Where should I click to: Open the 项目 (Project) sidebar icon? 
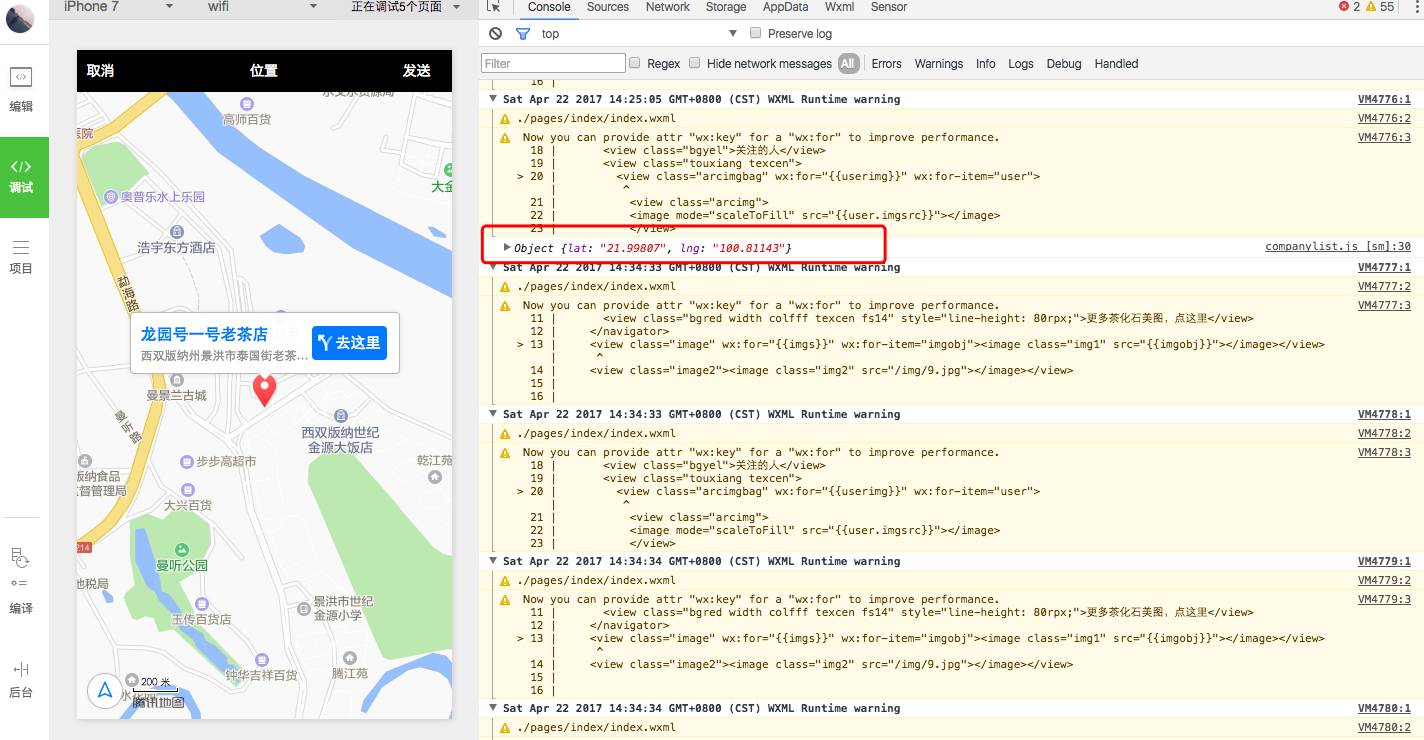pyautogui.click(x=21, y=257)
